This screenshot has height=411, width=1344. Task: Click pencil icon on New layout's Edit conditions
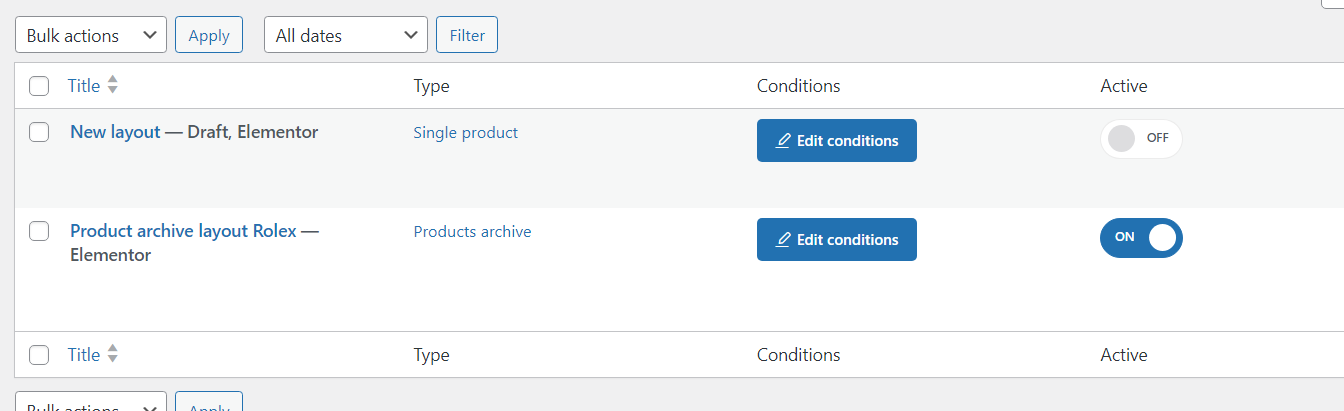pos(784,140)
